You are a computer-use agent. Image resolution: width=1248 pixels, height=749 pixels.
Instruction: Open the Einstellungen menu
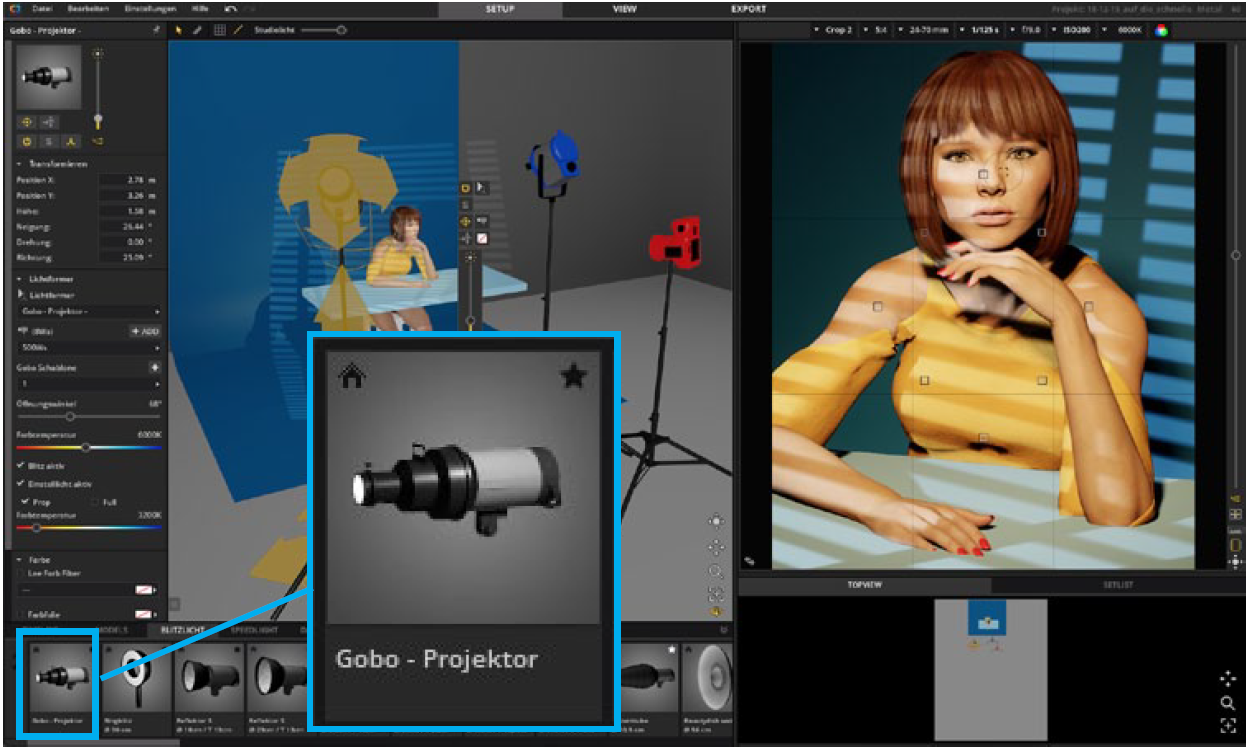149,9
